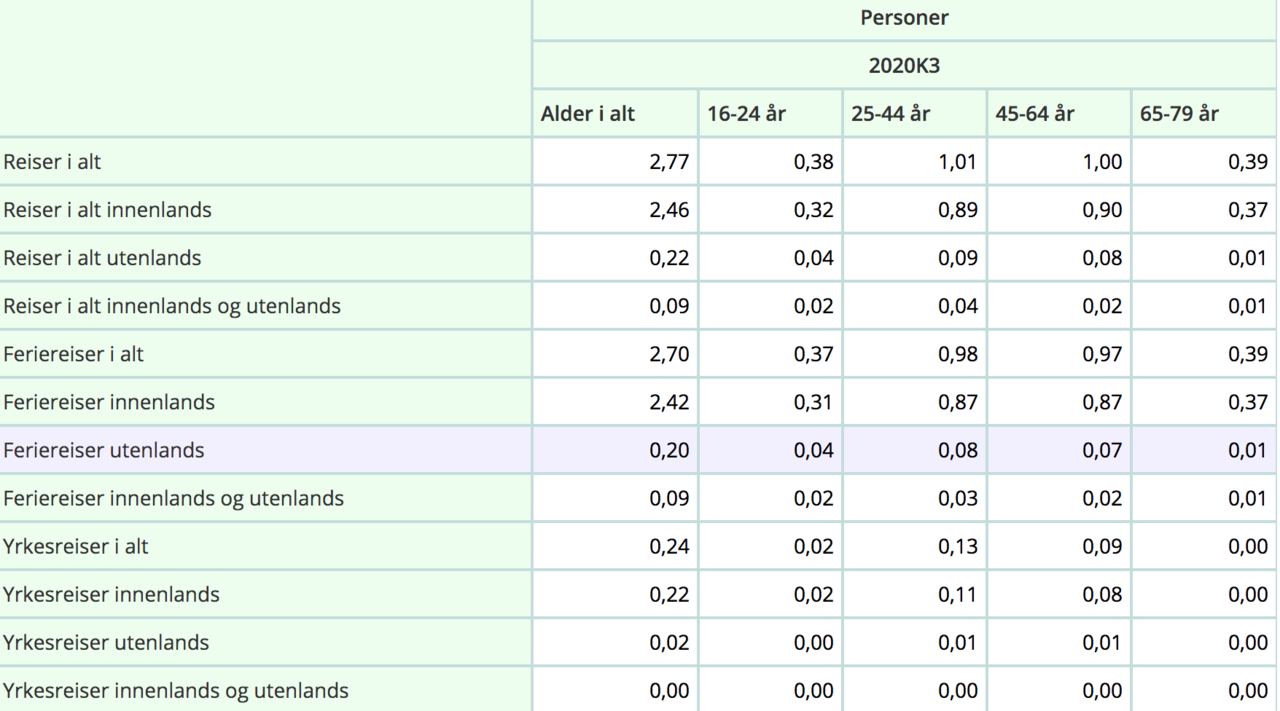Click the 2,77 cell in 'Reiser i alt' row
This screenshot has height=711, width=1280.
coord(669,162)
